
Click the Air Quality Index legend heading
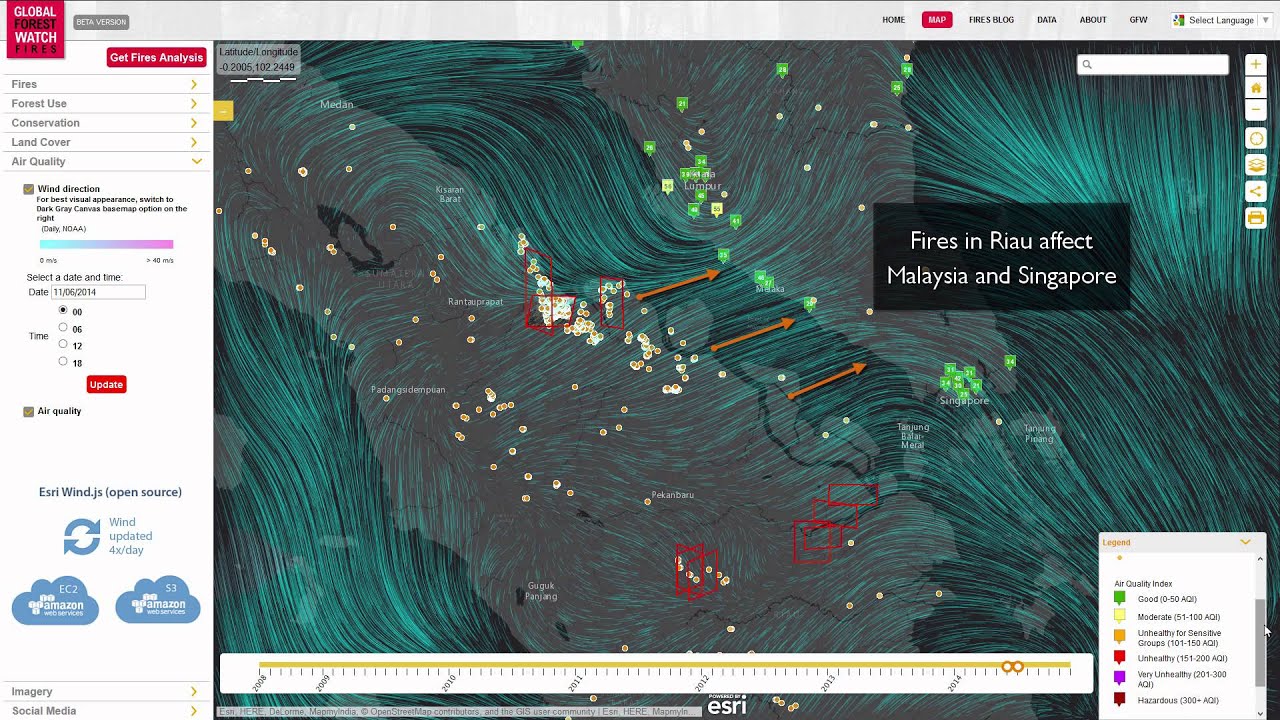(1143, 583)
